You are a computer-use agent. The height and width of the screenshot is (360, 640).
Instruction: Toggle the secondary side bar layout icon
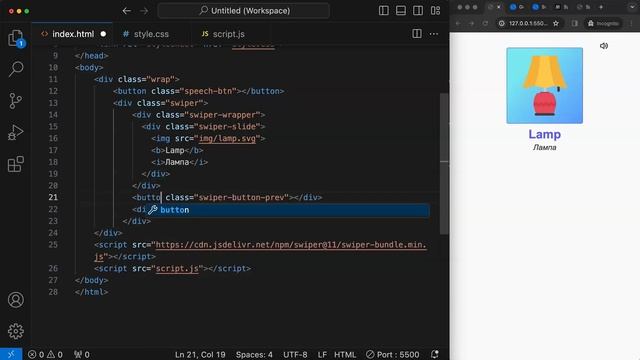[418, 11]
